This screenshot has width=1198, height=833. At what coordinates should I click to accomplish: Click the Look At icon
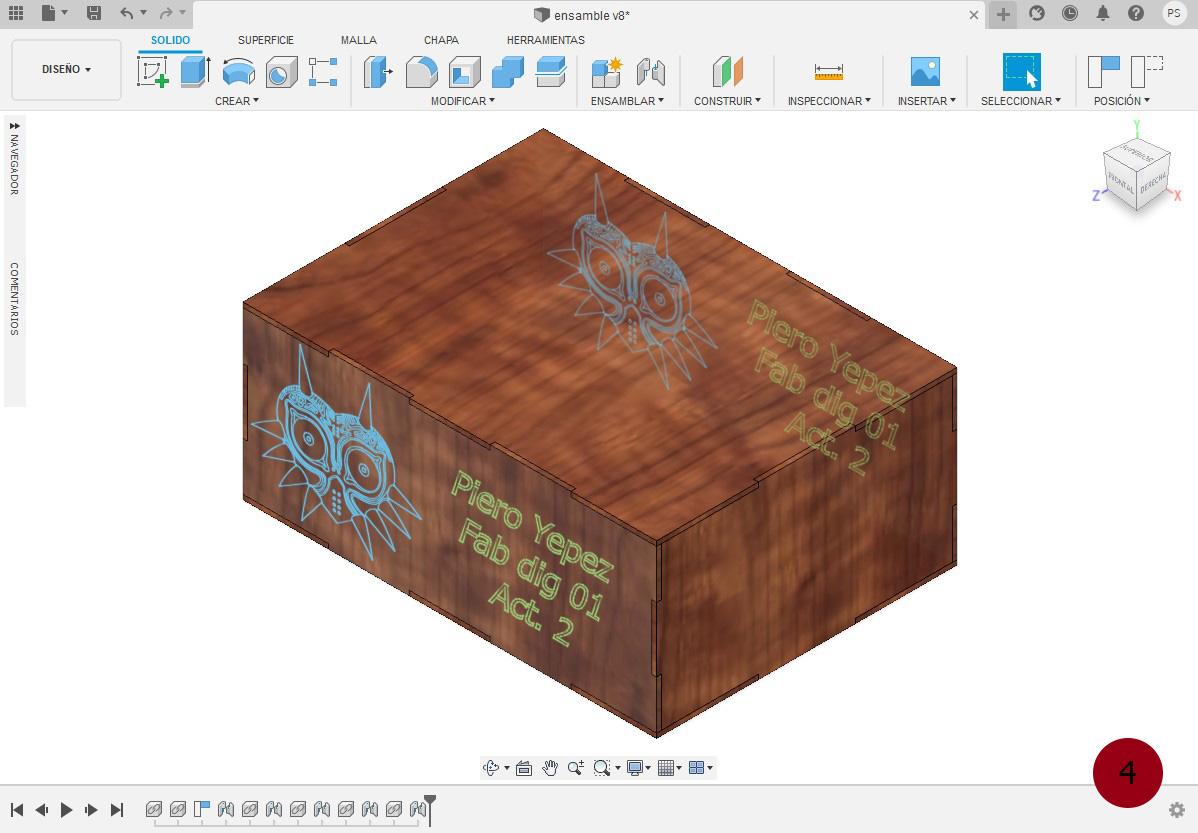[524, 768]
